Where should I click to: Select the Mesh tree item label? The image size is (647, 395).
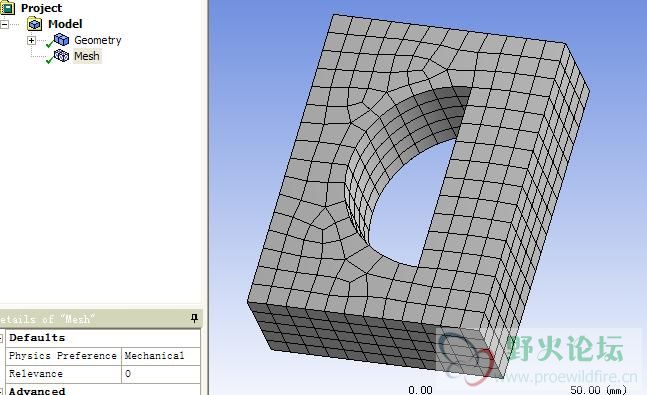point(87,56)
